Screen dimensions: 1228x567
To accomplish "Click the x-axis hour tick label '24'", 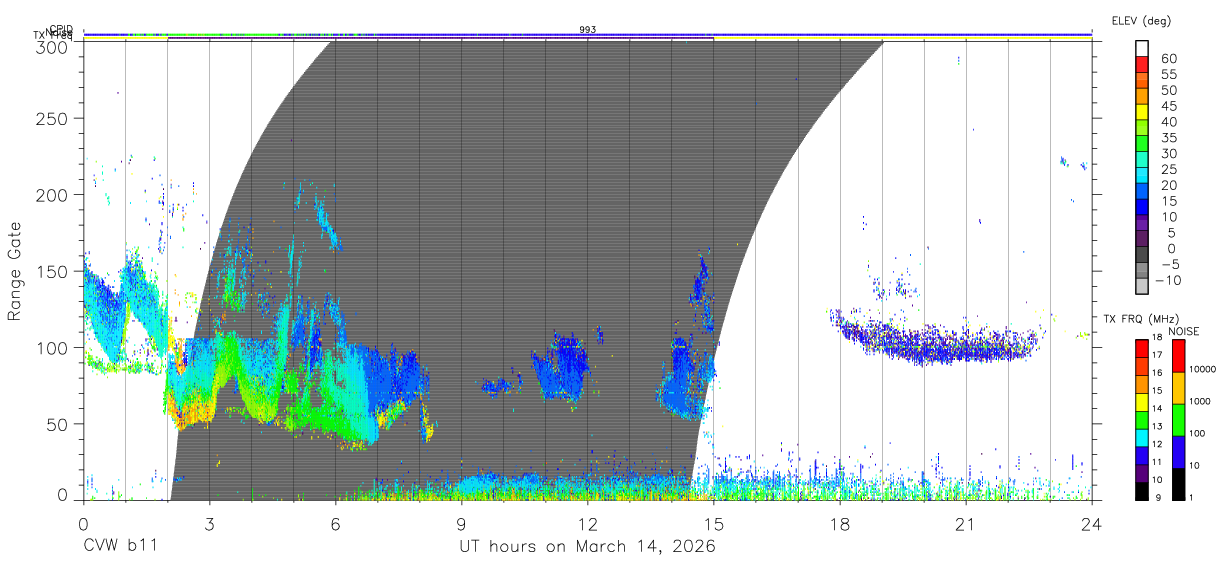I will tap(1091, 525).
